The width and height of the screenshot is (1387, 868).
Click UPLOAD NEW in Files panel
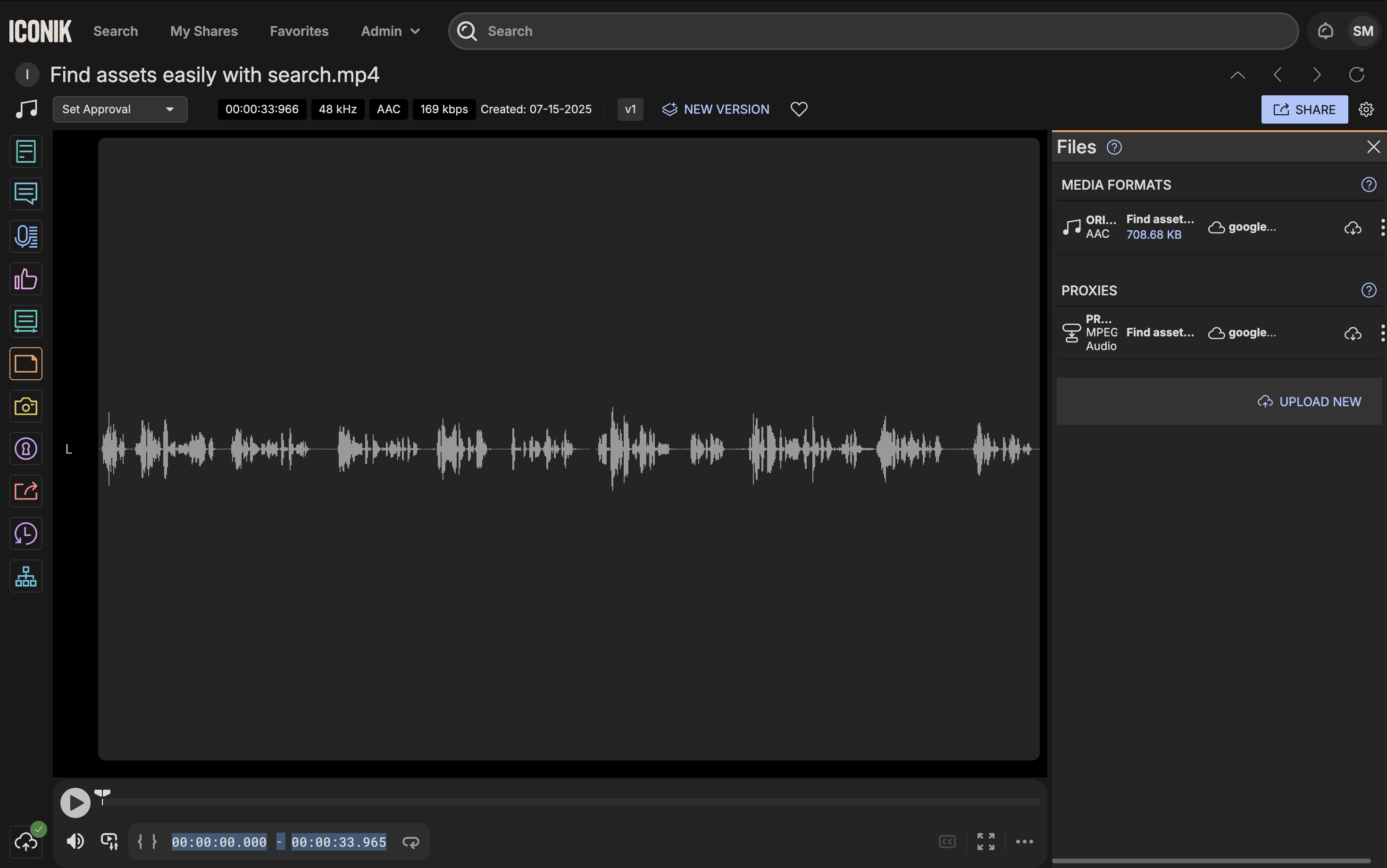pyautogui.click(x=1309, y=401)
